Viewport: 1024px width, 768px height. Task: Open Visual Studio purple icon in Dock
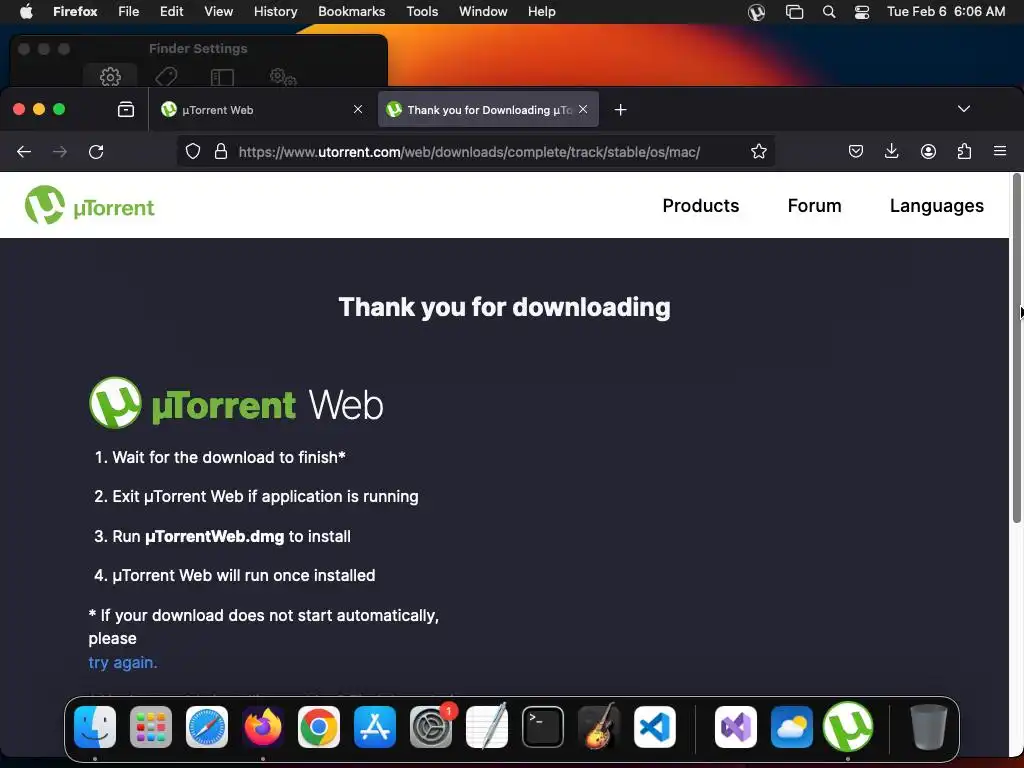[736, 727]
